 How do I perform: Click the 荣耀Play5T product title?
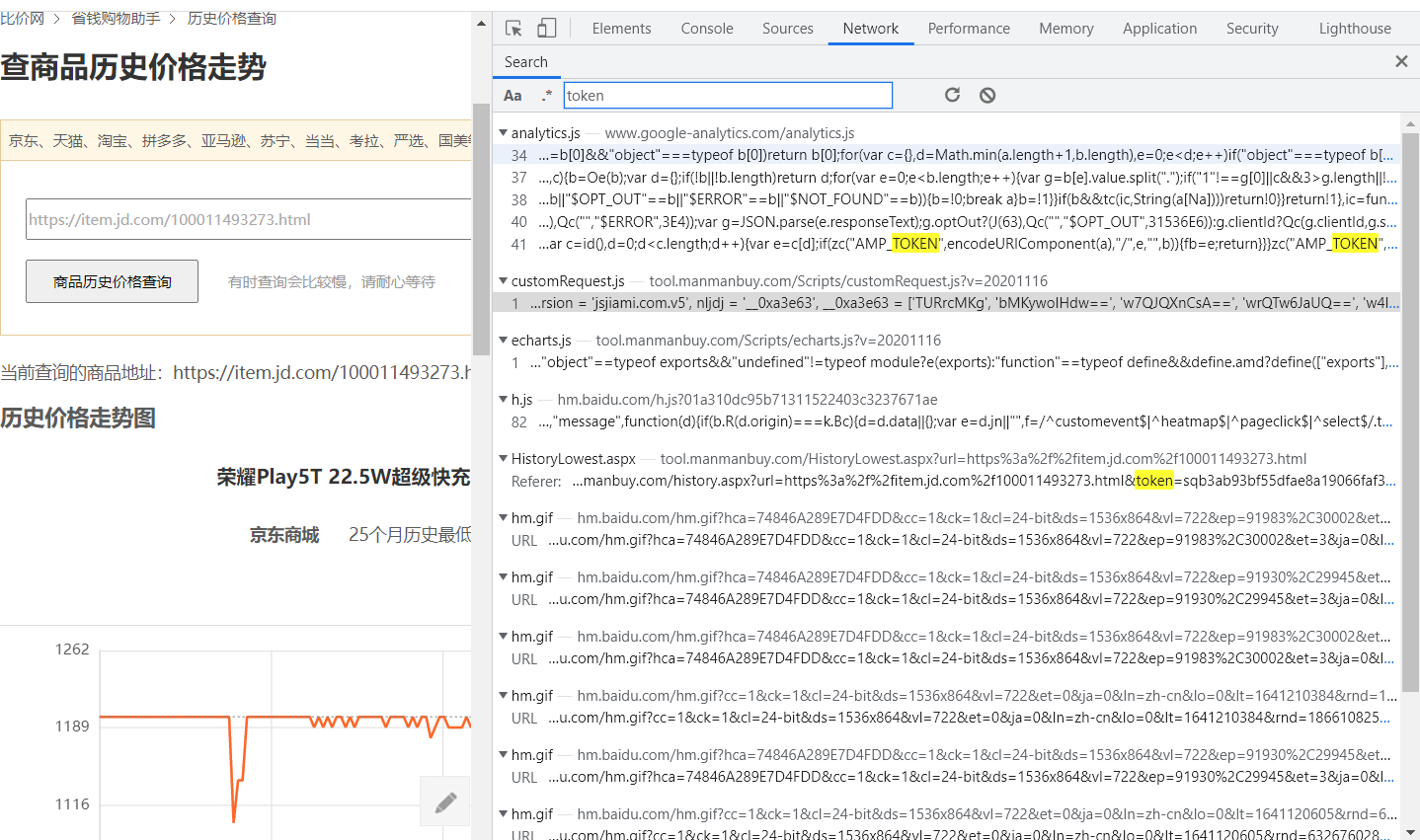pos(344,477)
